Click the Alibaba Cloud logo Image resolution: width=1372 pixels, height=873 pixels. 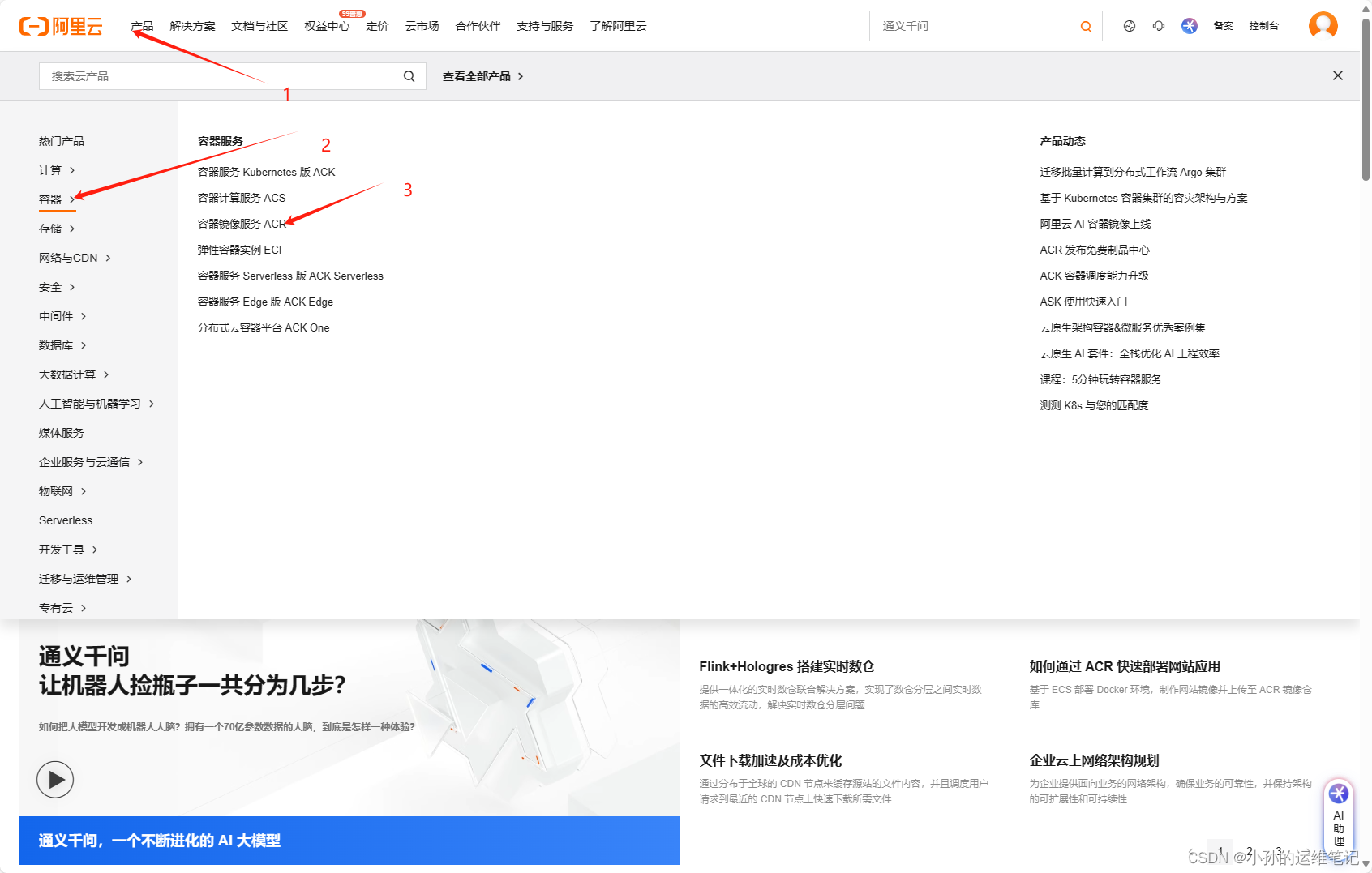61,26
